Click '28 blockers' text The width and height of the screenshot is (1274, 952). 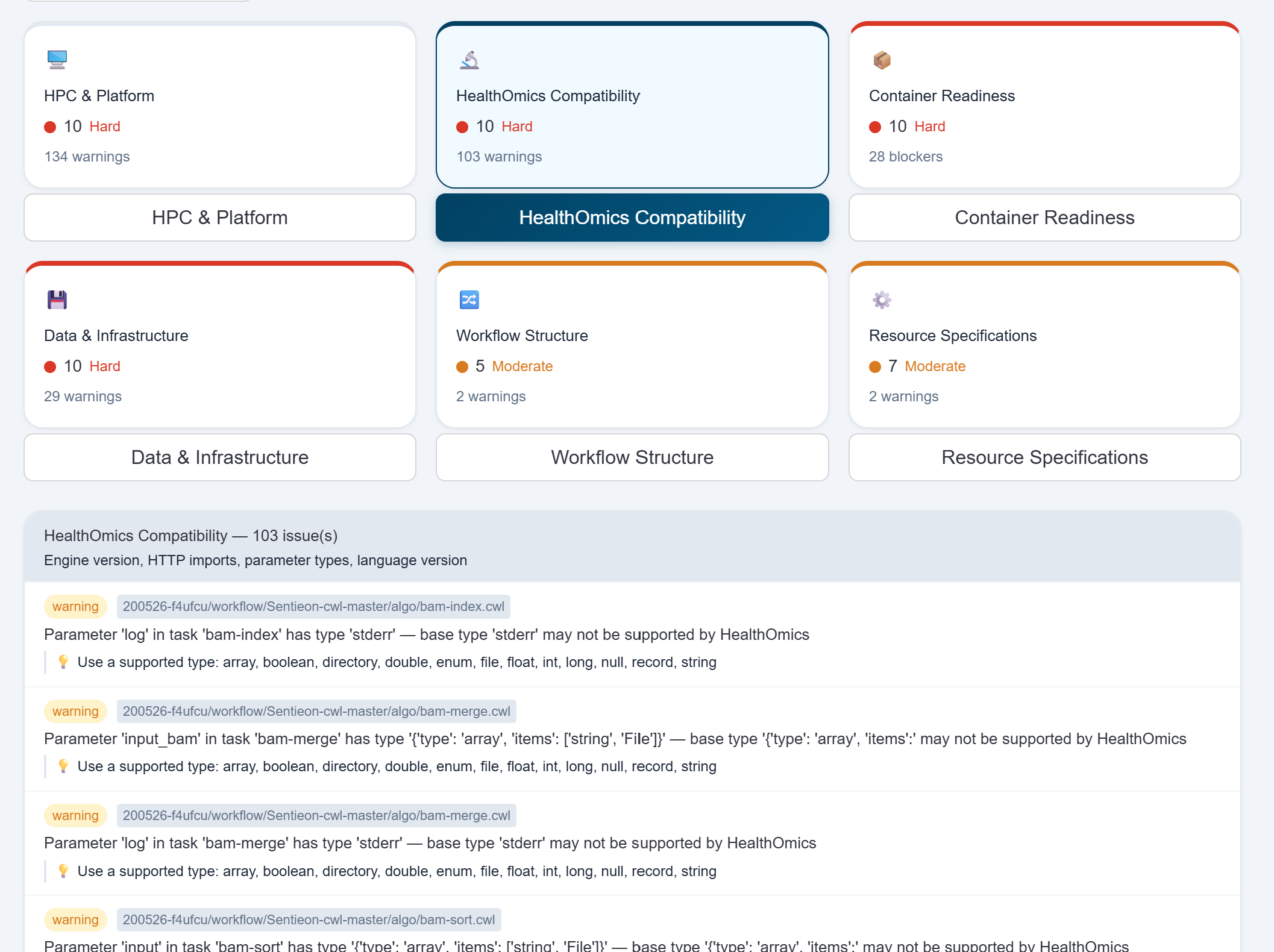pos(906,157)
